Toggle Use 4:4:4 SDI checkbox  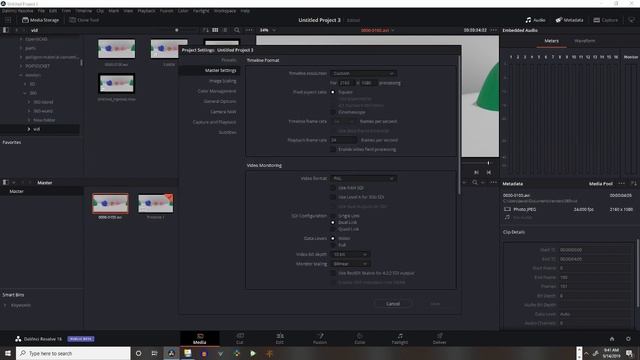tap(333, 188)
